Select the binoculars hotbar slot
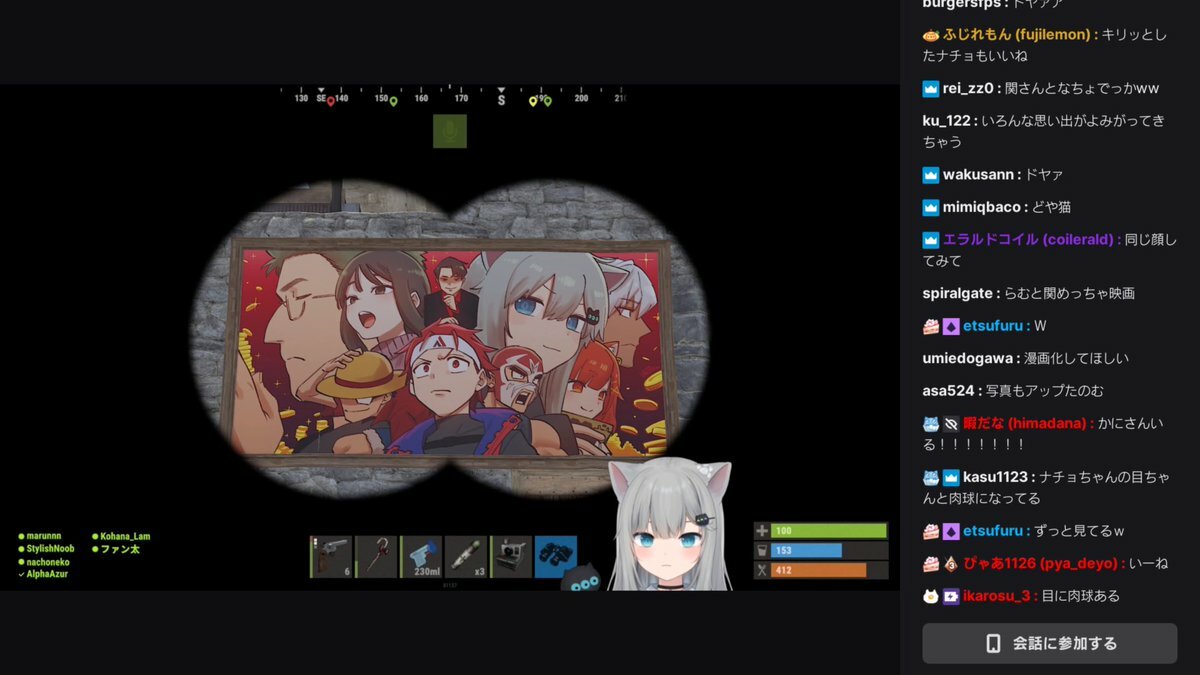The image size is (1200, 675). coord(556,556)
